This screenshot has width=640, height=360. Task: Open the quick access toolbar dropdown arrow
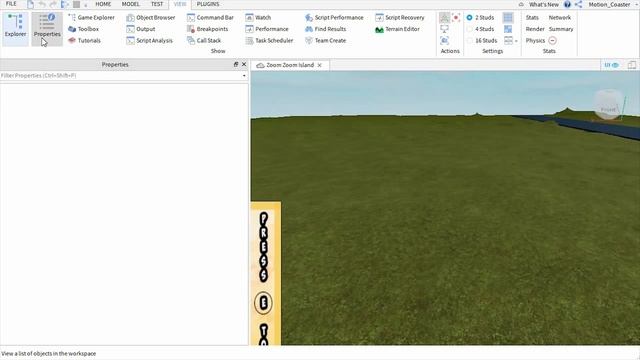(86, 5)
